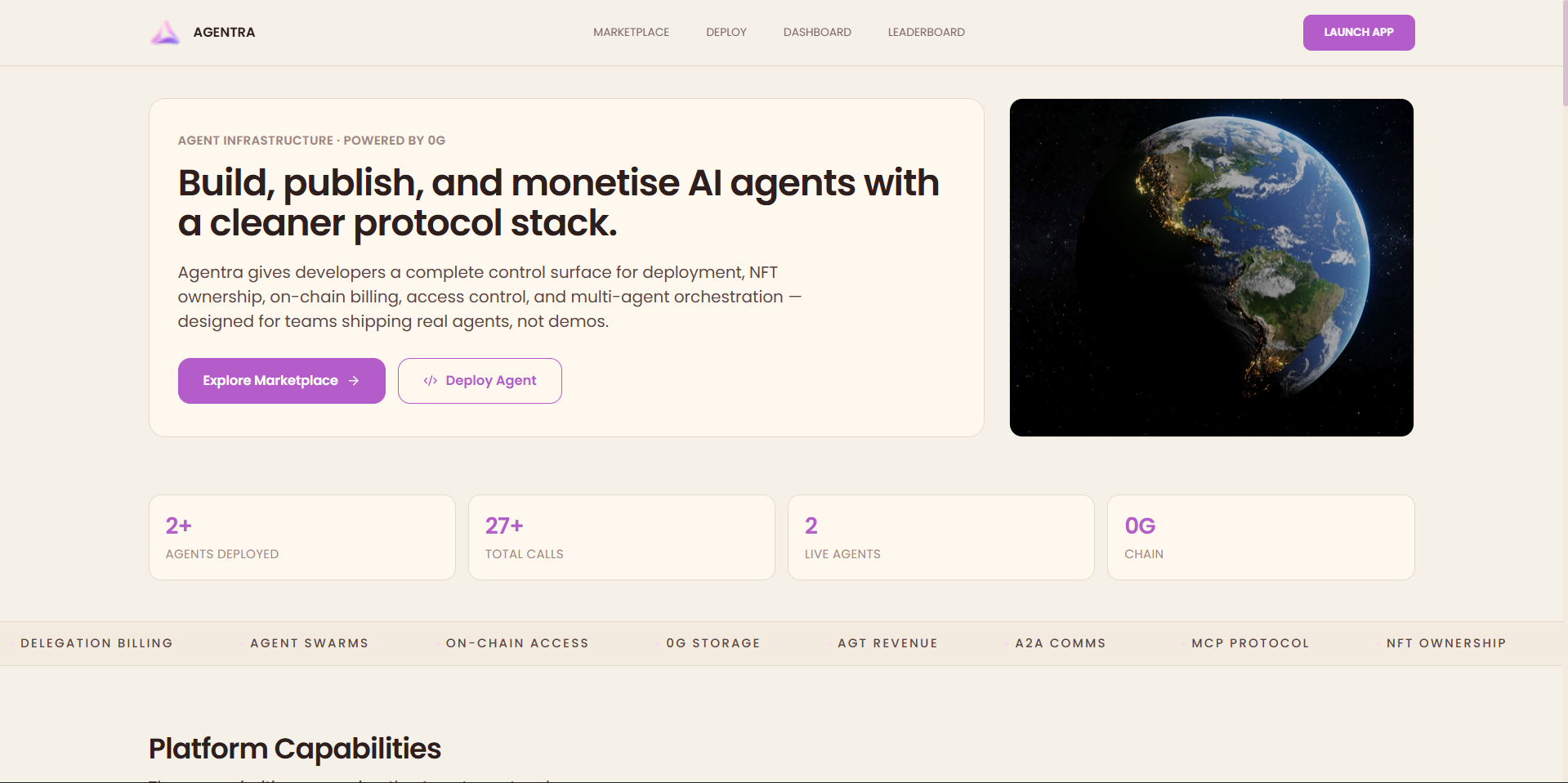
Task: Click the Explore Marketplace button
Action: [x=282, y=381]
